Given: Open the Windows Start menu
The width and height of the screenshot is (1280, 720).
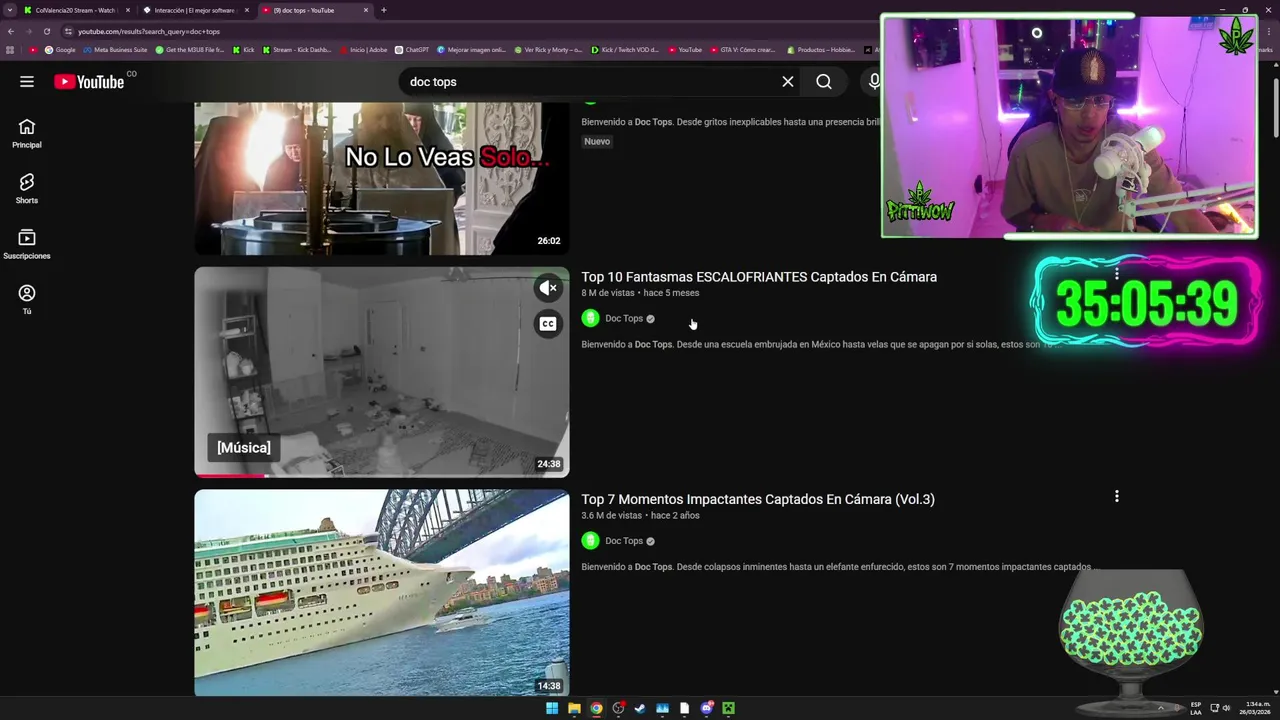Looking at the screenshot, I should point(552,708).
